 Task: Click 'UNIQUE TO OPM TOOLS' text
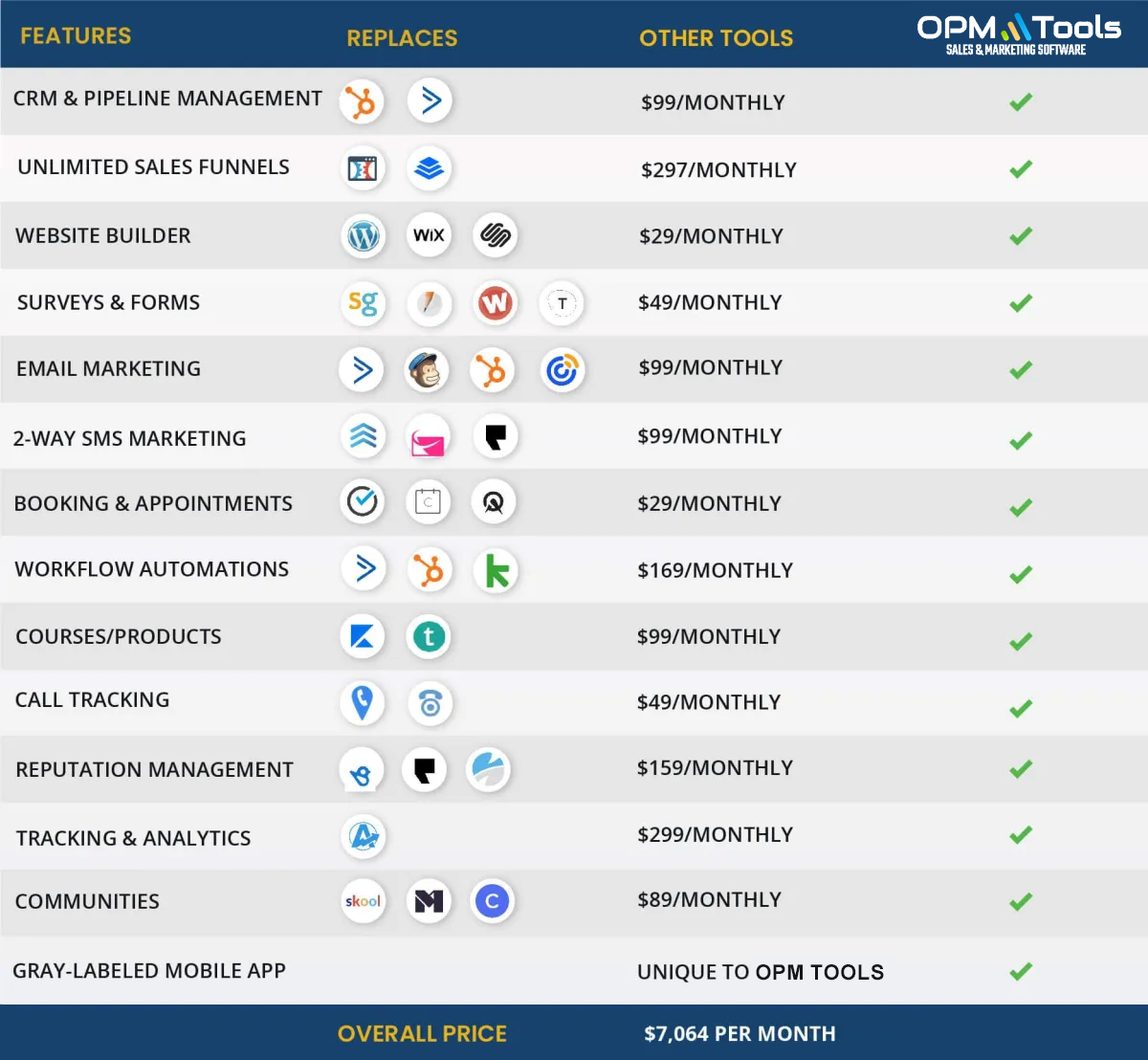pos(761,972)
